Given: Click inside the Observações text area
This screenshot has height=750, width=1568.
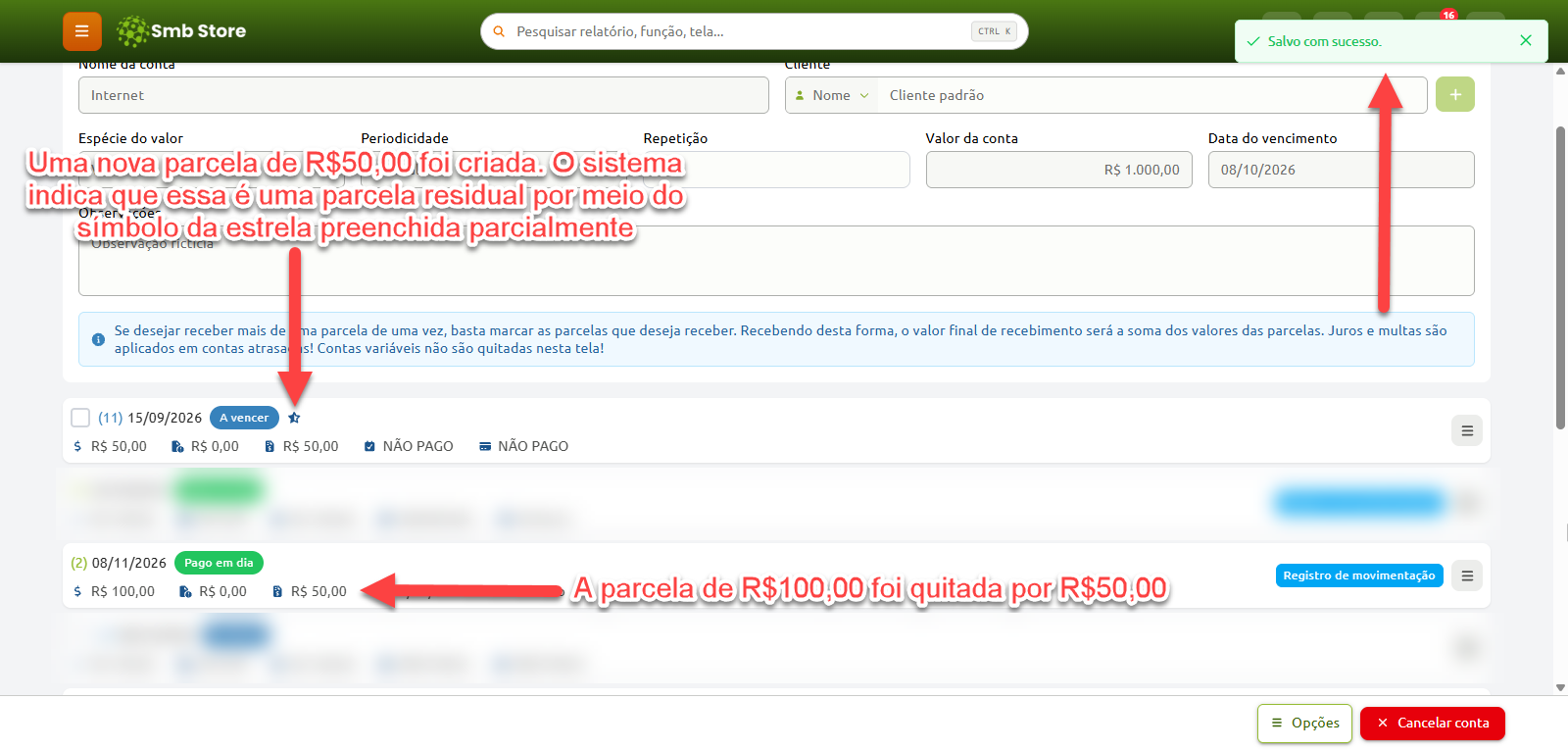Looking at the screenshot, I should coord(776,262).
